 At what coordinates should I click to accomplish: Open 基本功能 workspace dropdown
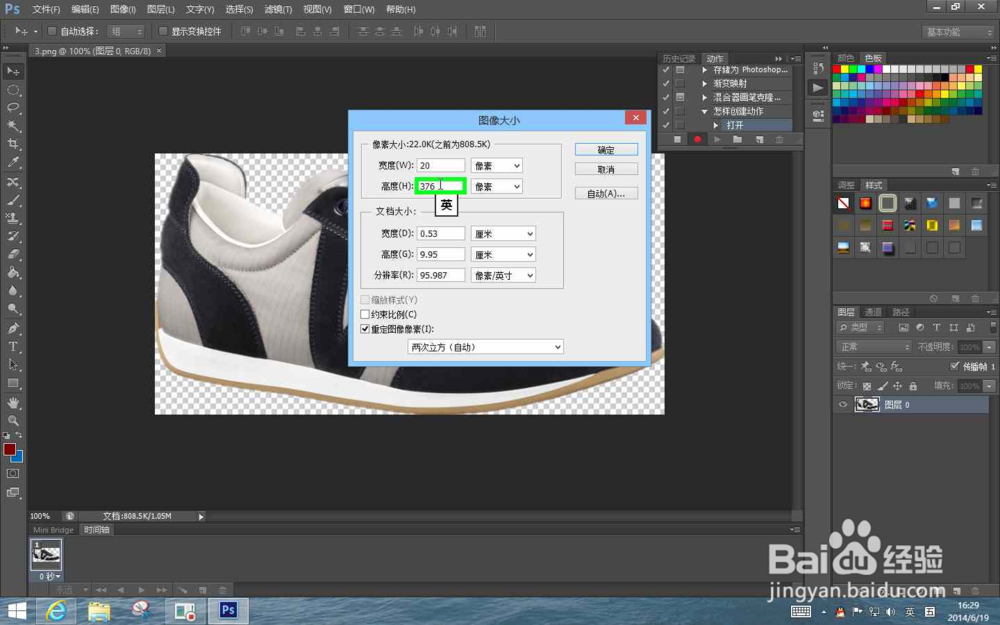point(959,32)
